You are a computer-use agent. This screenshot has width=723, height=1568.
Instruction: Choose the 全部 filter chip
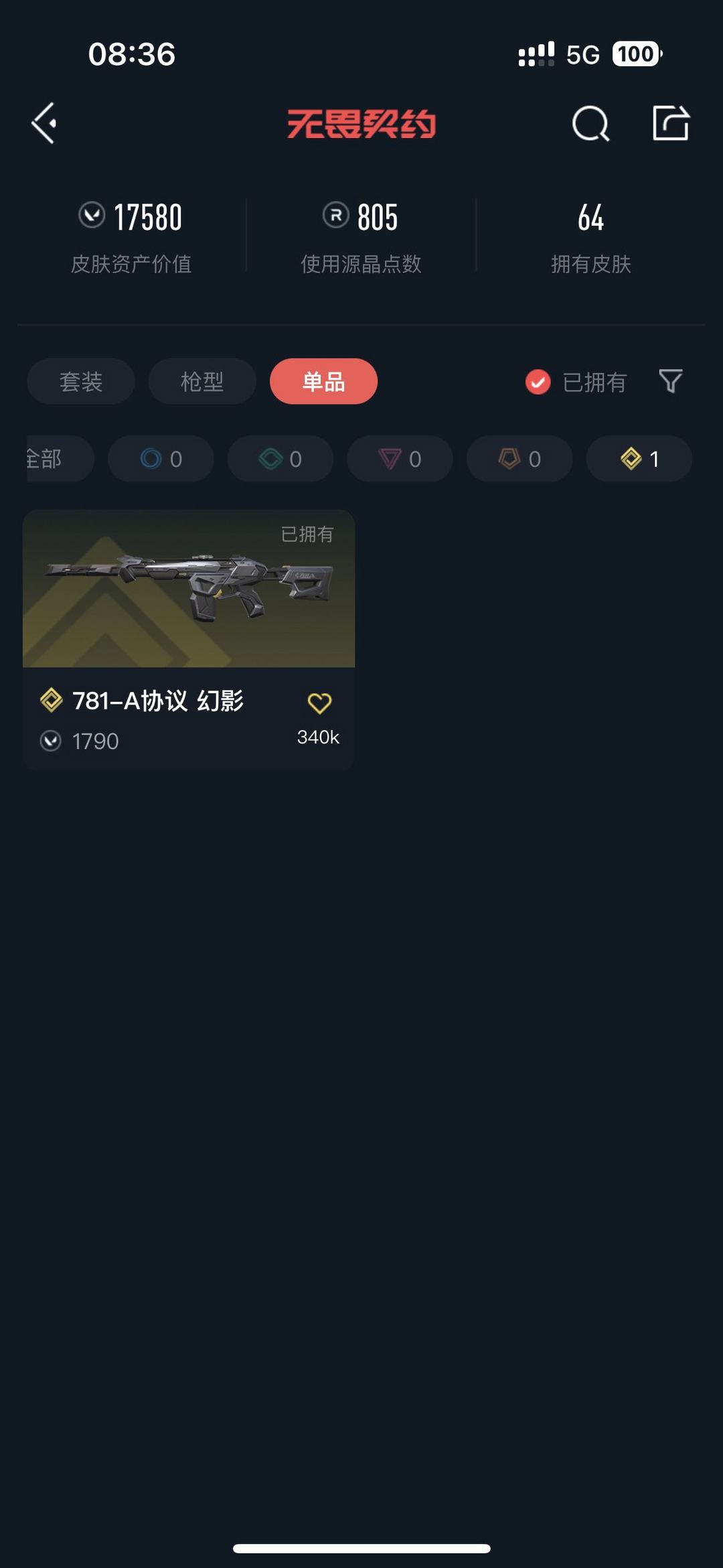[x=59, y=459]
